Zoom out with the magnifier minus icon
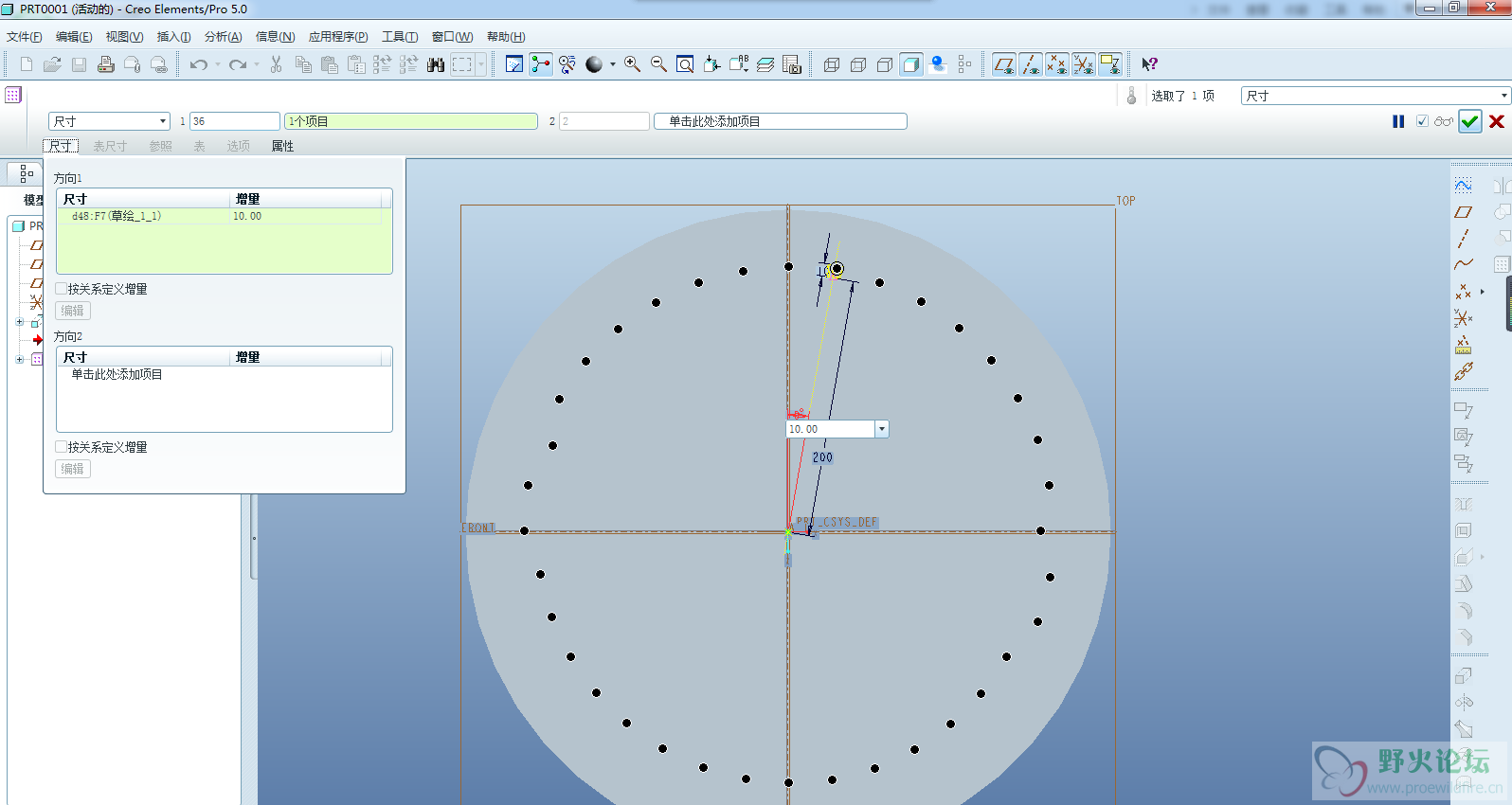Image resolution: width=1512 pixels, height=805 pixels. coord(658,64)
